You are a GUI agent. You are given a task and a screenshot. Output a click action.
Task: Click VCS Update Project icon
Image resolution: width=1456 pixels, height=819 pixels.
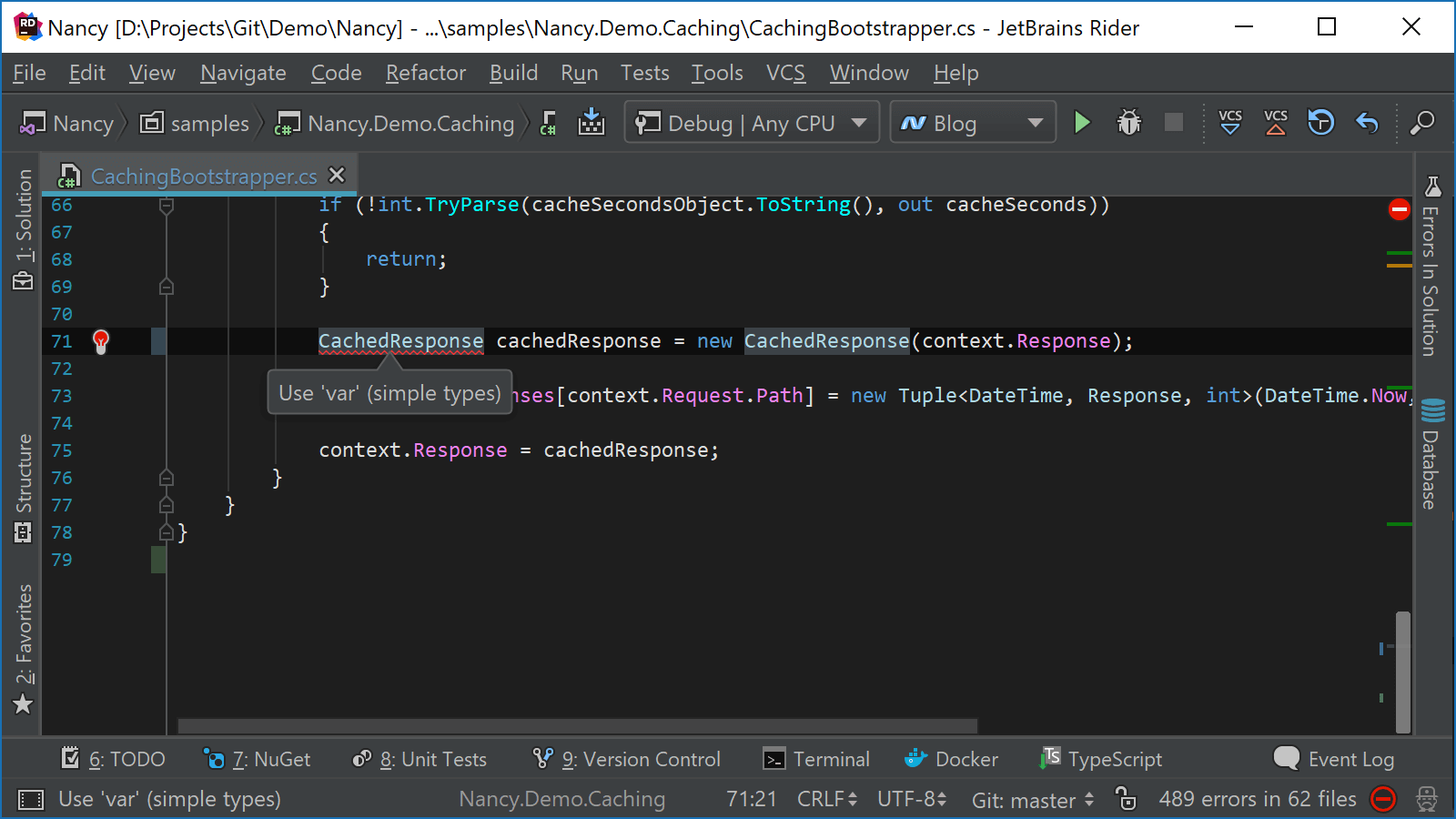pyautogui.click(x=1230, y=122)
